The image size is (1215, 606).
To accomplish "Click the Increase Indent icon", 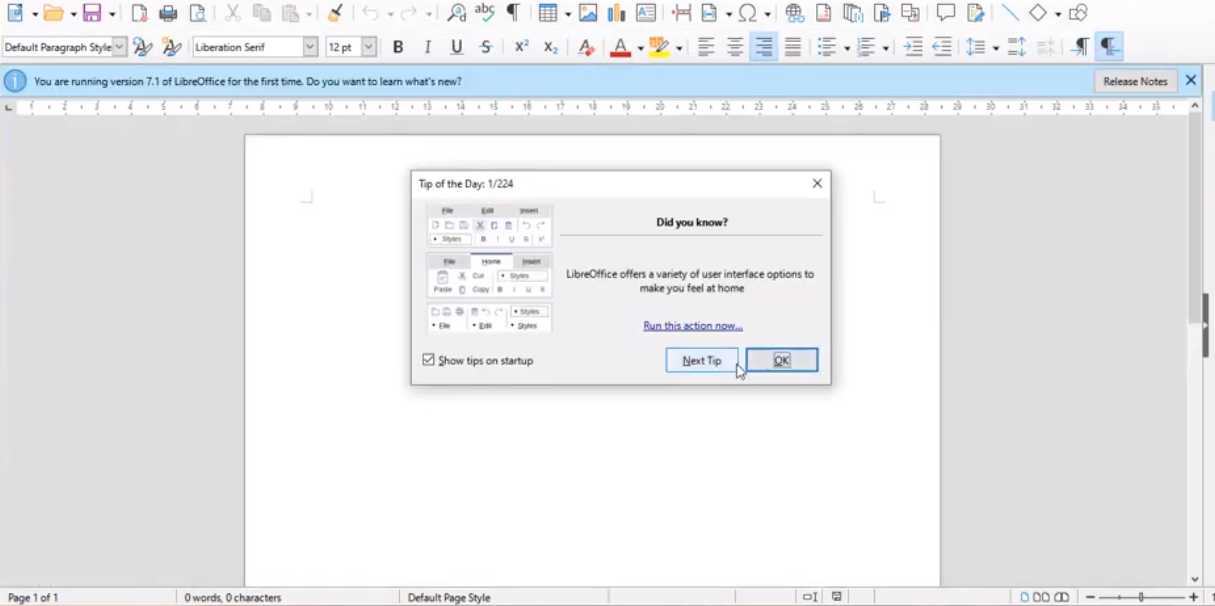I will (913, 47).
